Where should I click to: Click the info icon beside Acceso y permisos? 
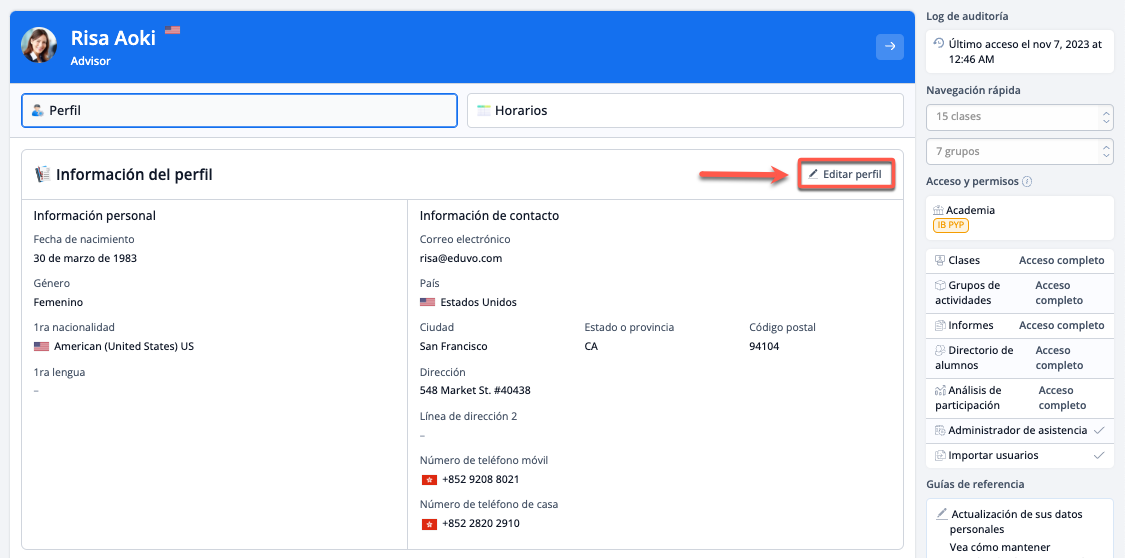1028,182
